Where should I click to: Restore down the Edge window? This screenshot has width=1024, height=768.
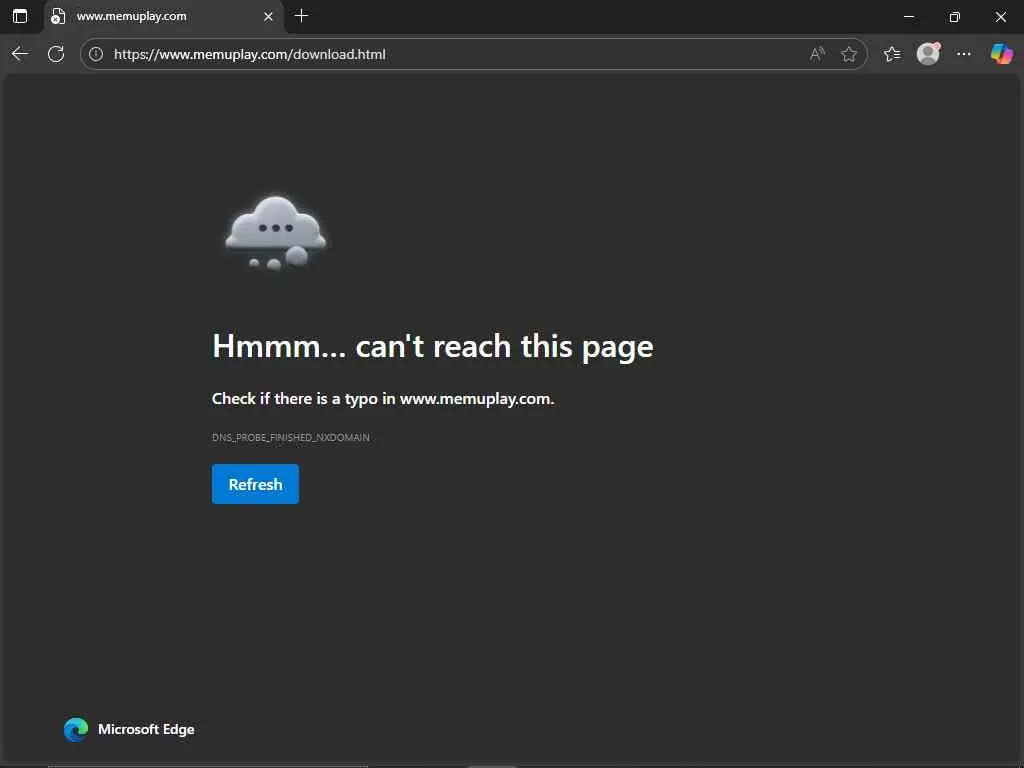pos(955,16)
